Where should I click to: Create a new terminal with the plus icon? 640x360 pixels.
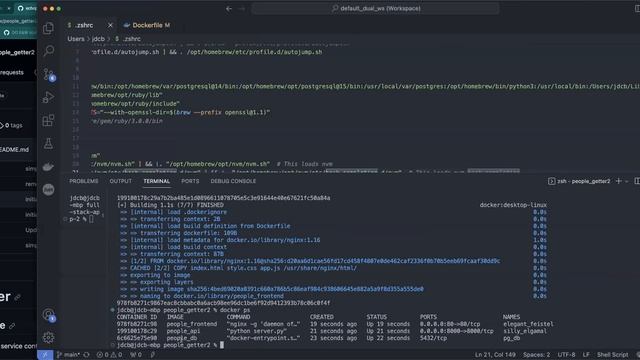point(618,181)
